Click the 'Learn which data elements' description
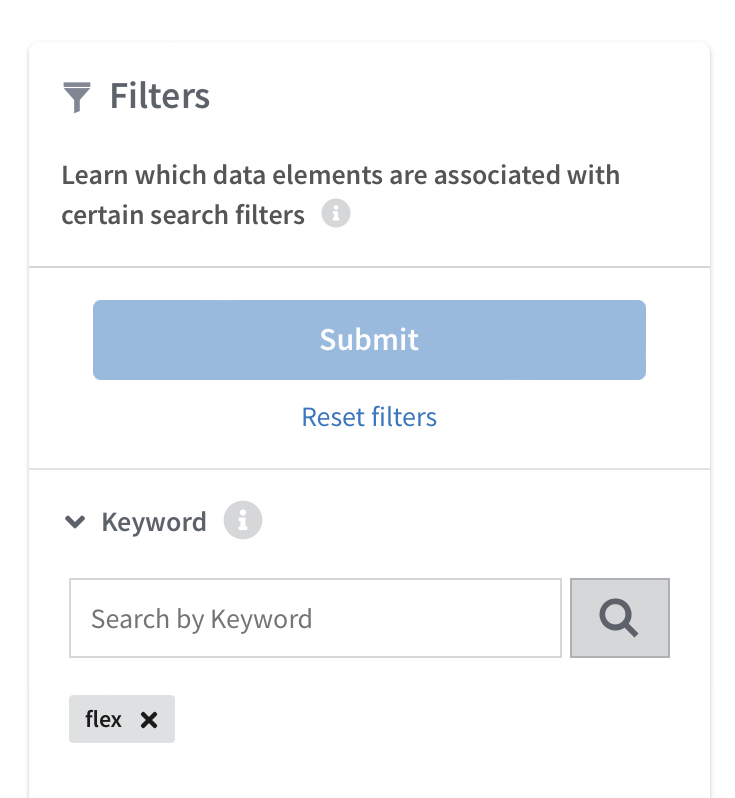The width and height of the screenshot is (735, 798). click(341, 195)
